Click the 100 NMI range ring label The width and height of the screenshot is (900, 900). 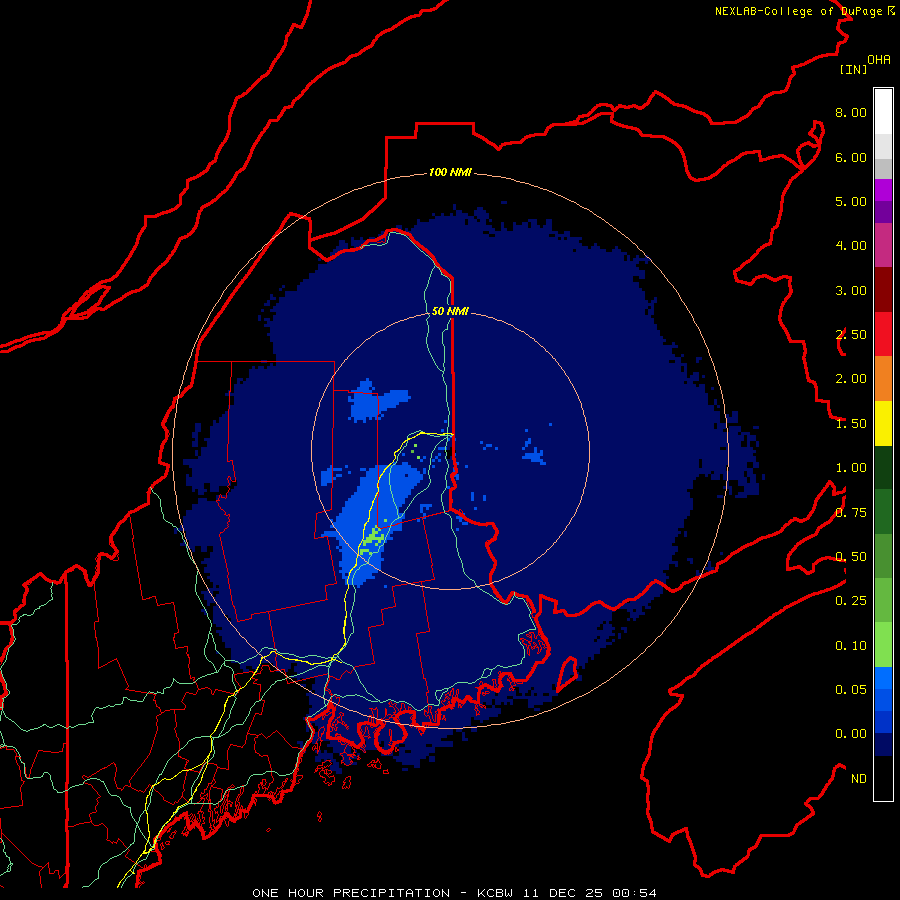450,172
